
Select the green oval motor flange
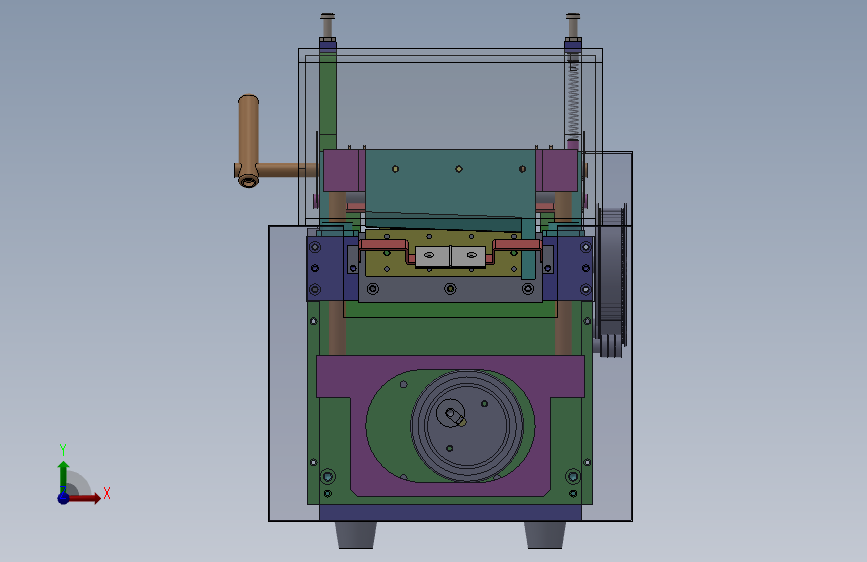(x=387, y=426)
